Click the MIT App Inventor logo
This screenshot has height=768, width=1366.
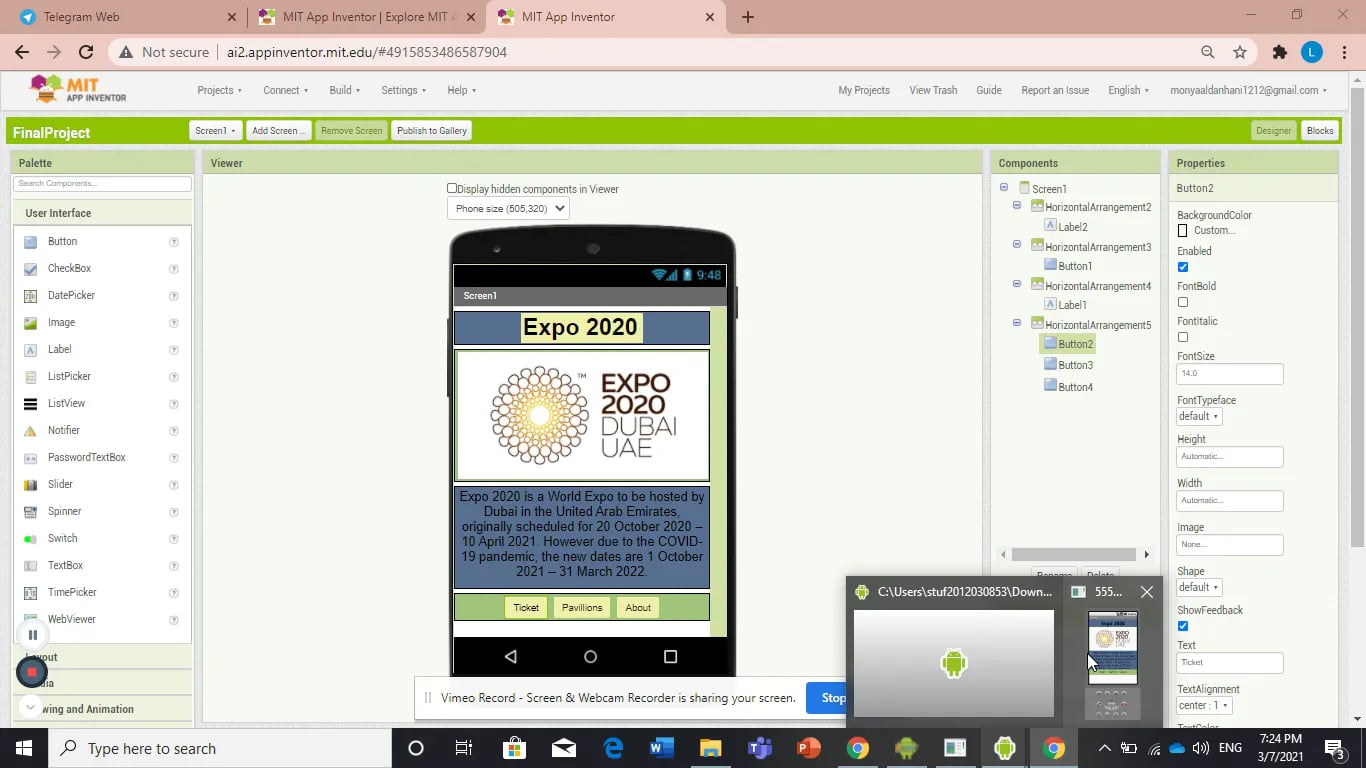click(78, 89)
